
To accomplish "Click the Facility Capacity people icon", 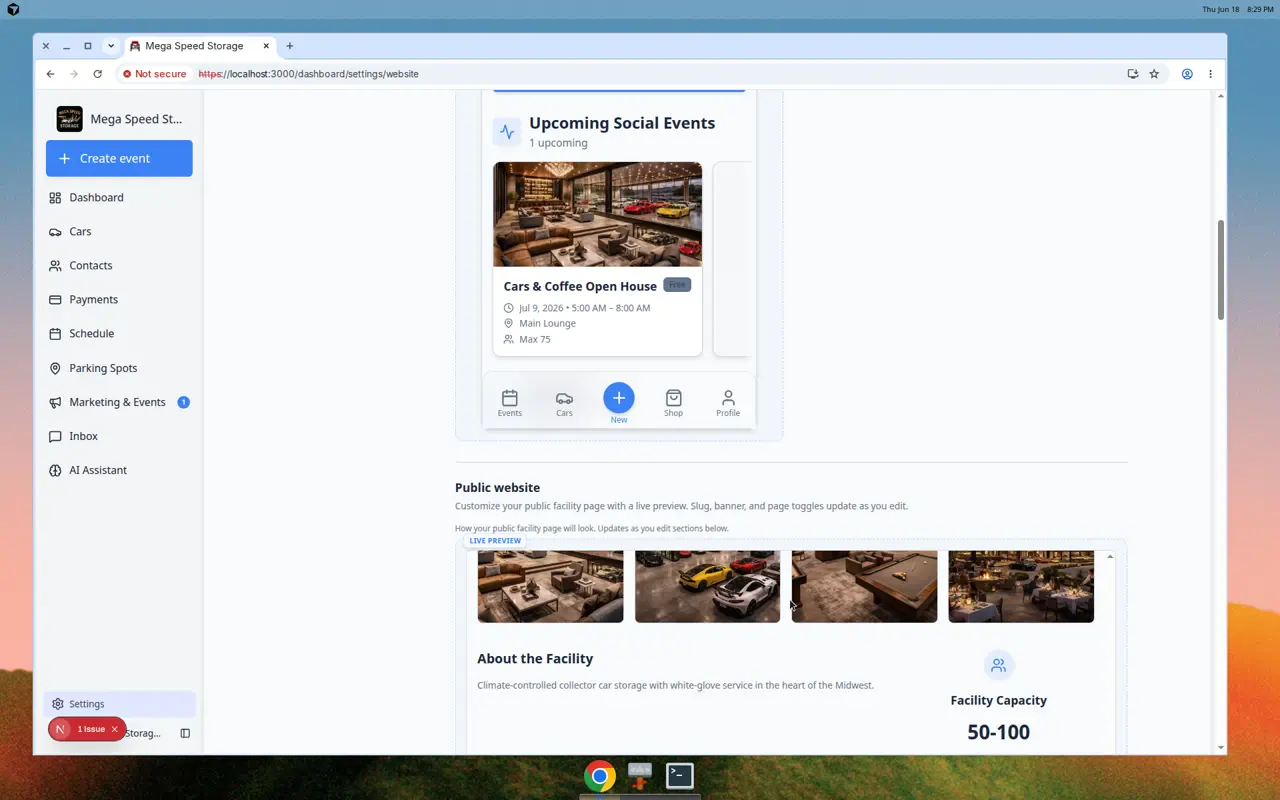I will click(x=998, y=665).
